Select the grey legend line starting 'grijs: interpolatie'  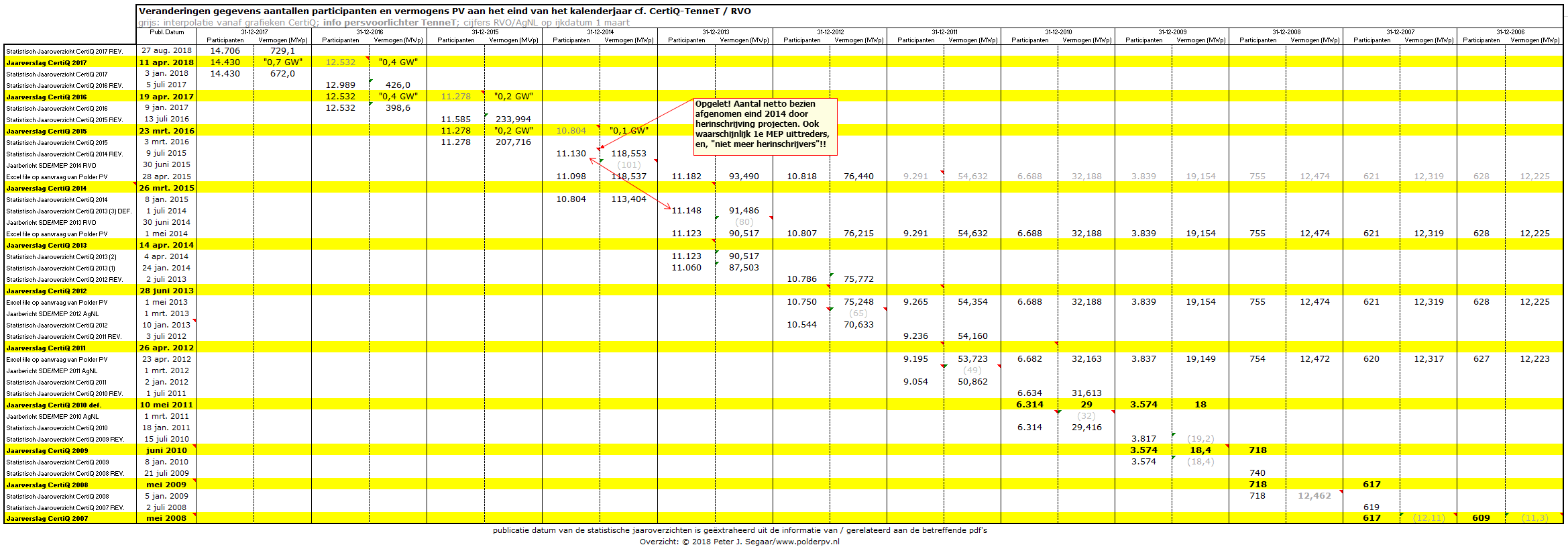pyautogui.click(x=384, y=23)
